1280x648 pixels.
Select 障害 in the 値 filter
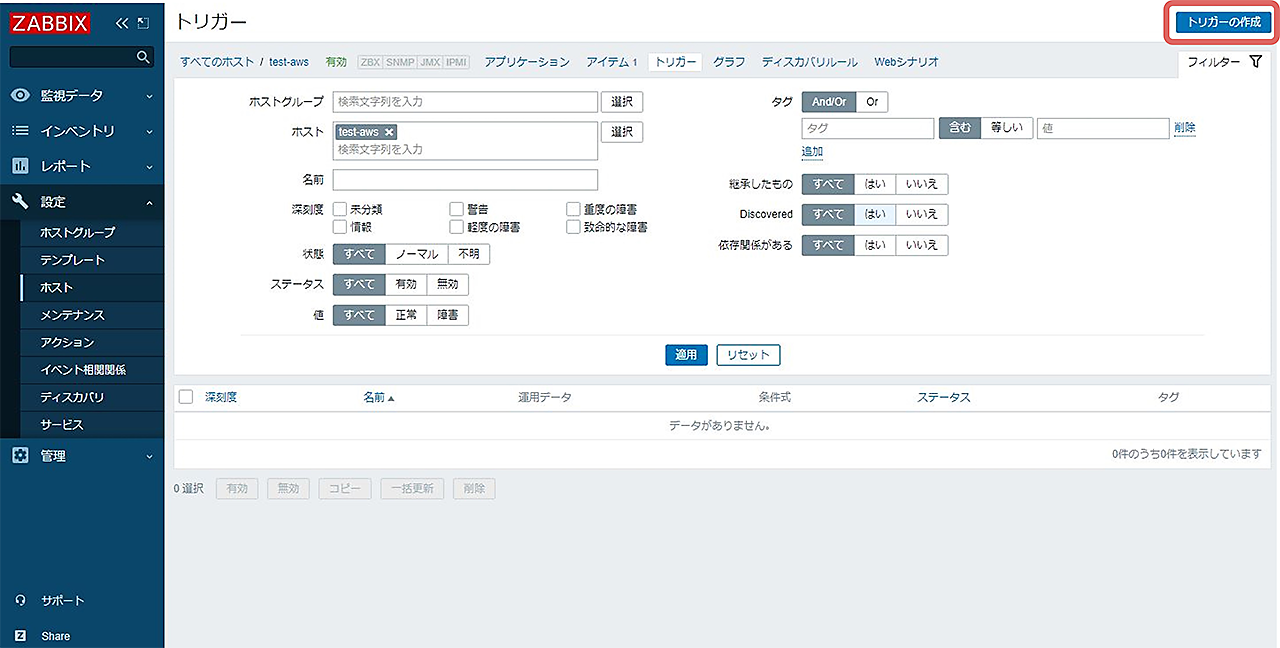(447, 315)
